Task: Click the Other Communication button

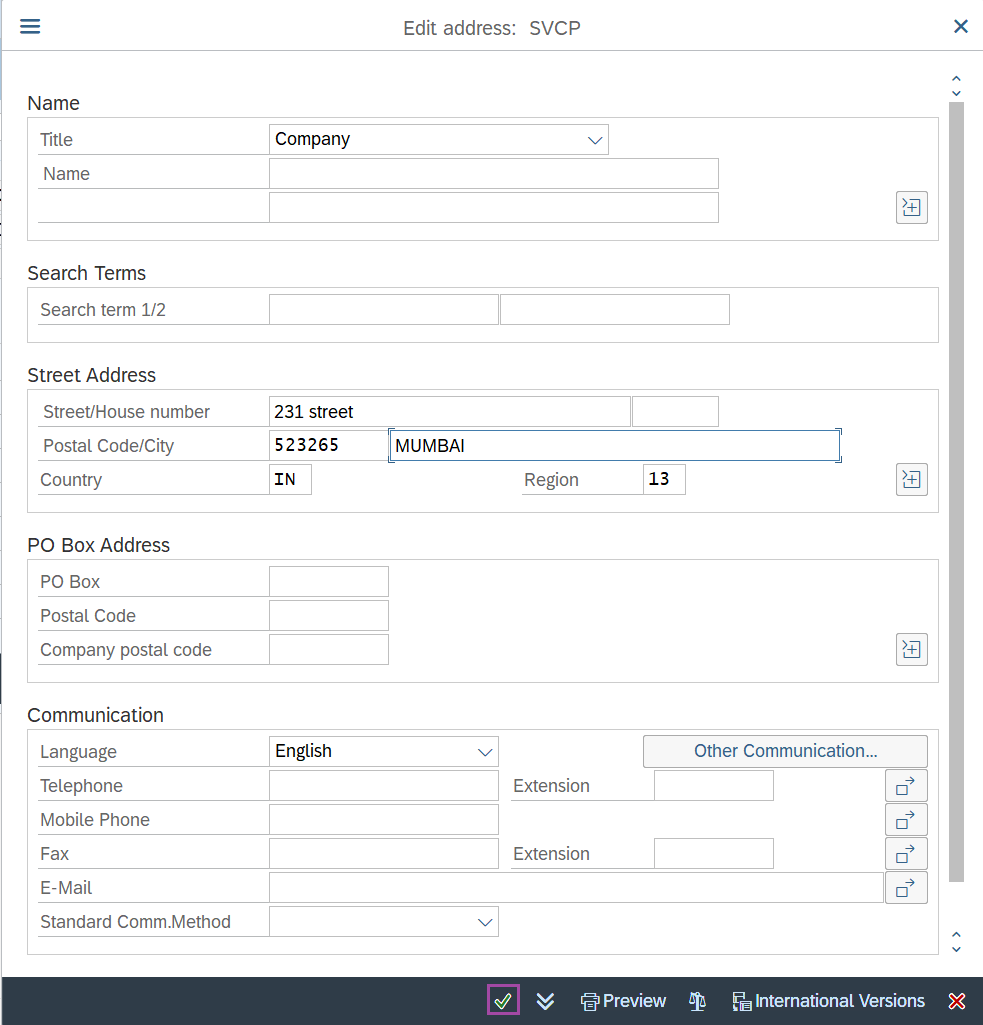Action: (x=785, y=751)
